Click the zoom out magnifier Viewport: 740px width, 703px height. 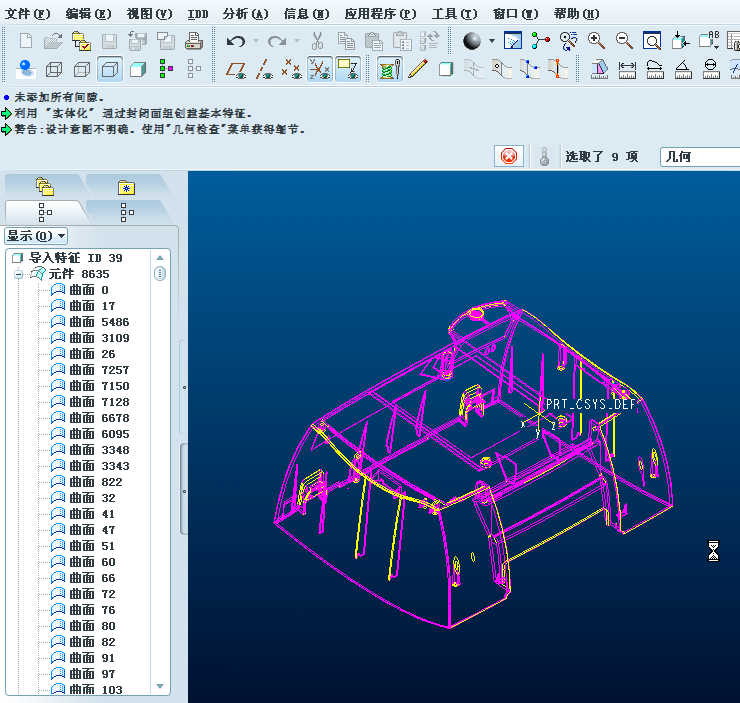coord(624,41)
